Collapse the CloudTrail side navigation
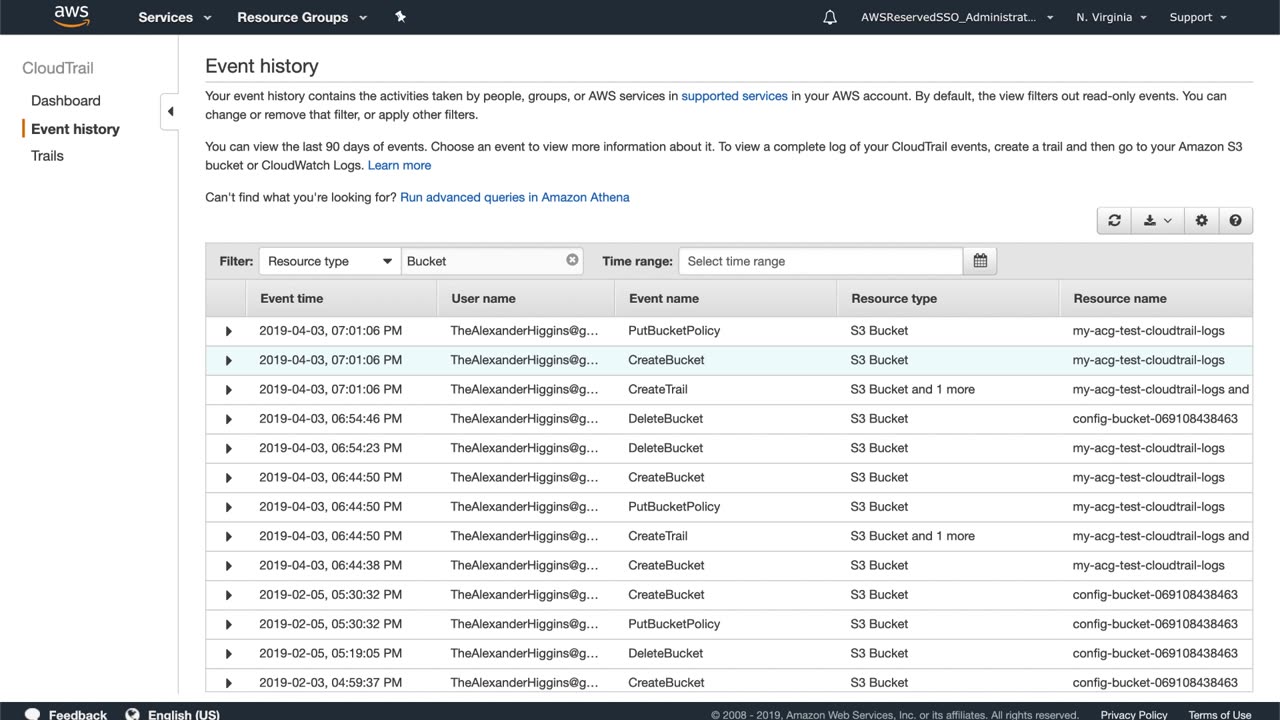 [x=170, y=111]
